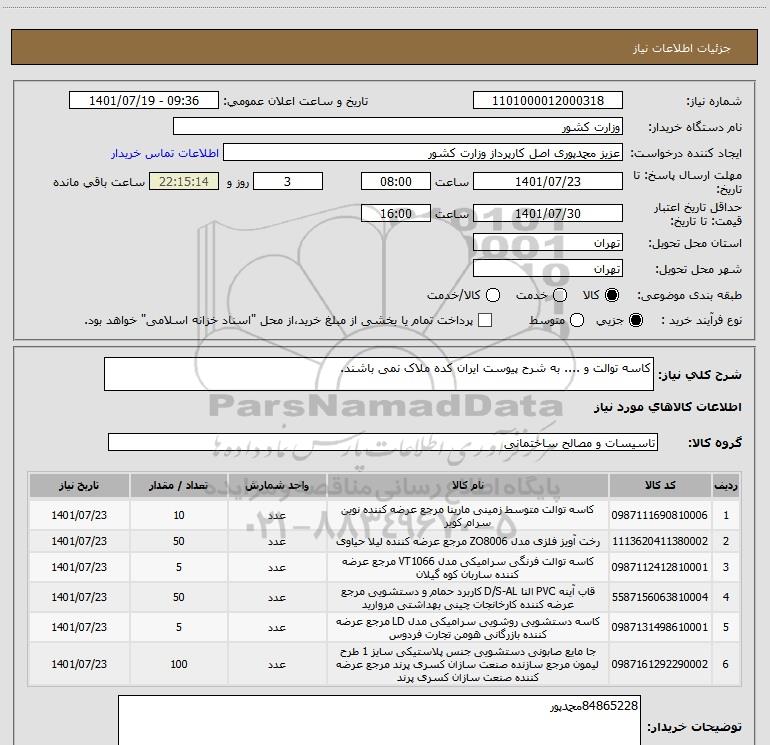Click the goods group field تاسیسات و مصالح ساختمانی
The image size is (770, 745).
pos(383,442)
